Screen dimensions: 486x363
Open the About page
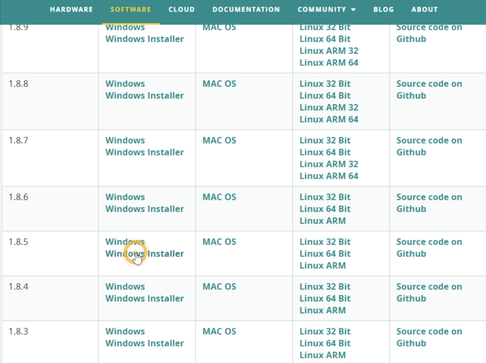pyautogui.click(x=424, y=10)
